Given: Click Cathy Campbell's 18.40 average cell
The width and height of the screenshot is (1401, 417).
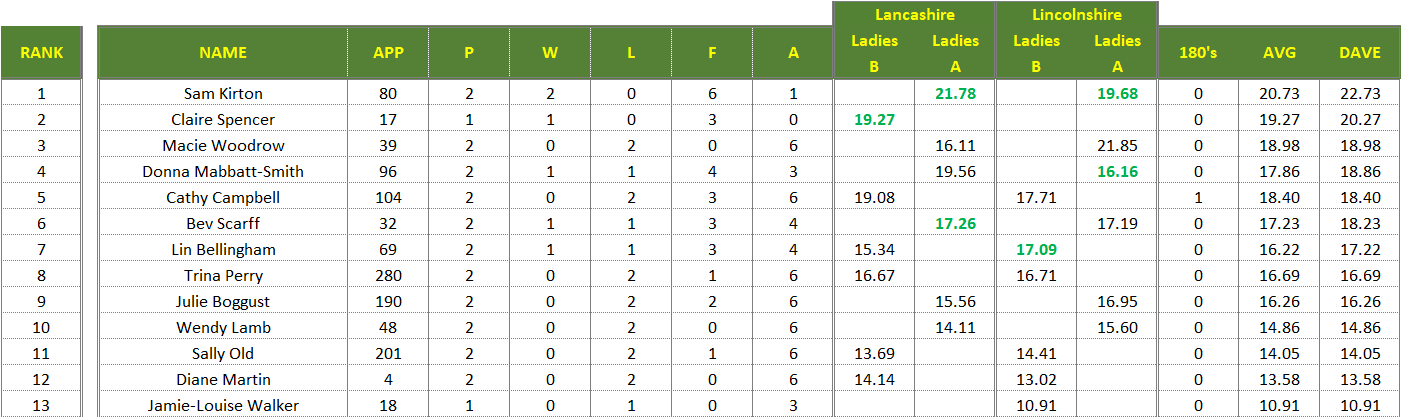Looking at the screenshot, I should coord(1279,198).
